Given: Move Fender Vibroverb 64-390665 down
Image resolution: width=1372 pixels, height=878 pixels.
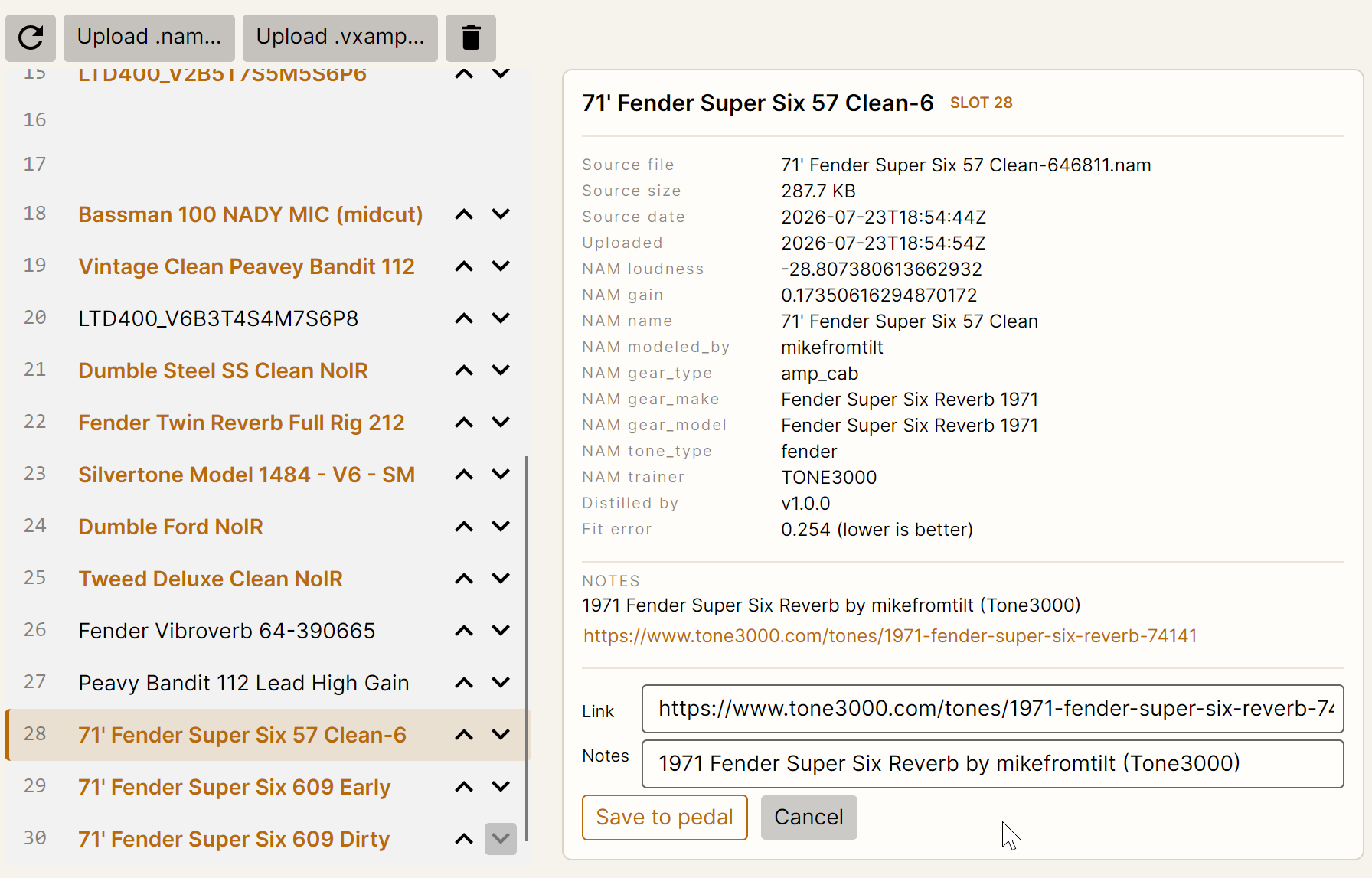Looking at the screenshot, I should coord(501,631).
